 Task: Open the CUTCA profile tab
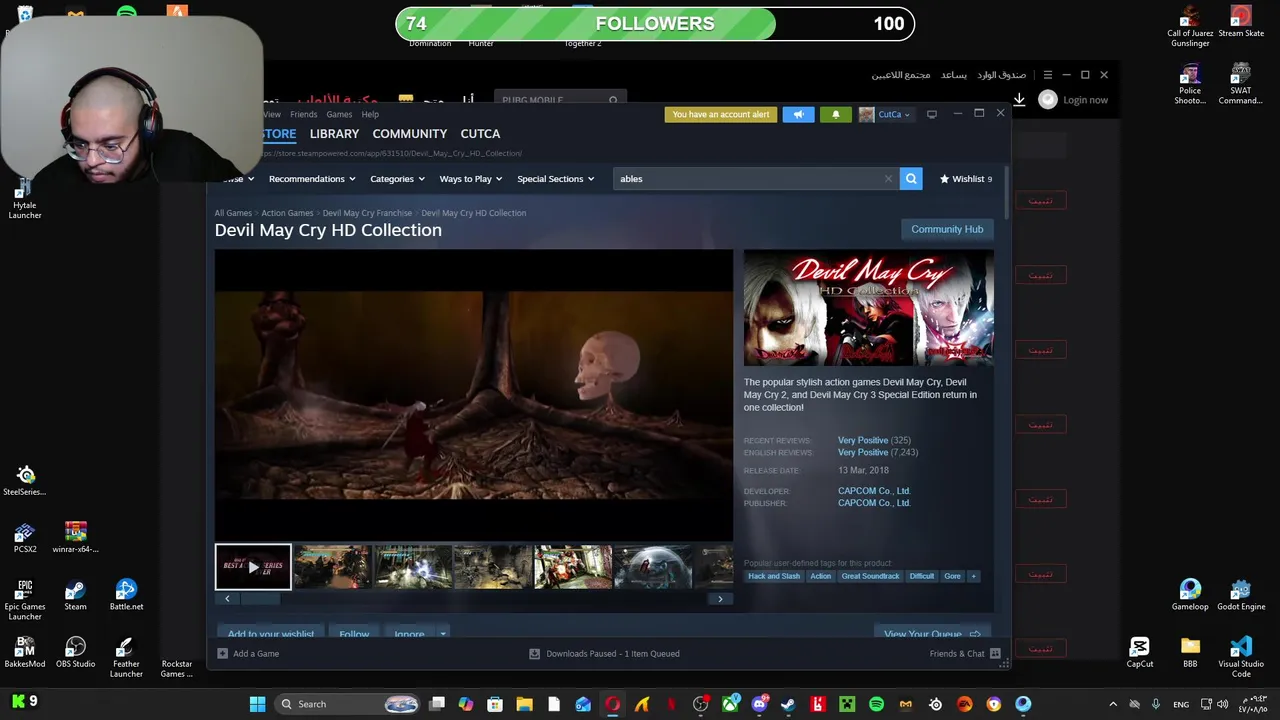tap(480, 134)
